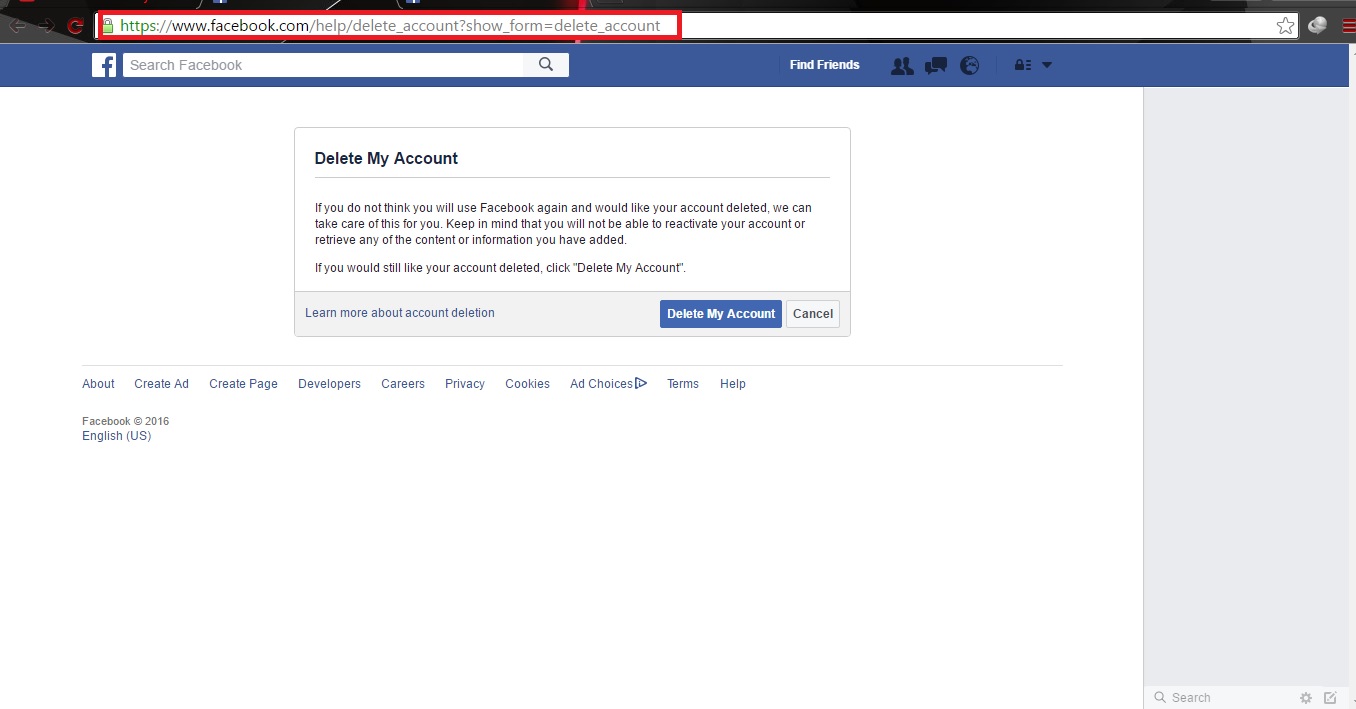Click the search magnifier button in Facebook bar
This screenshot has width=1356, height=709.
pos(546,65)
